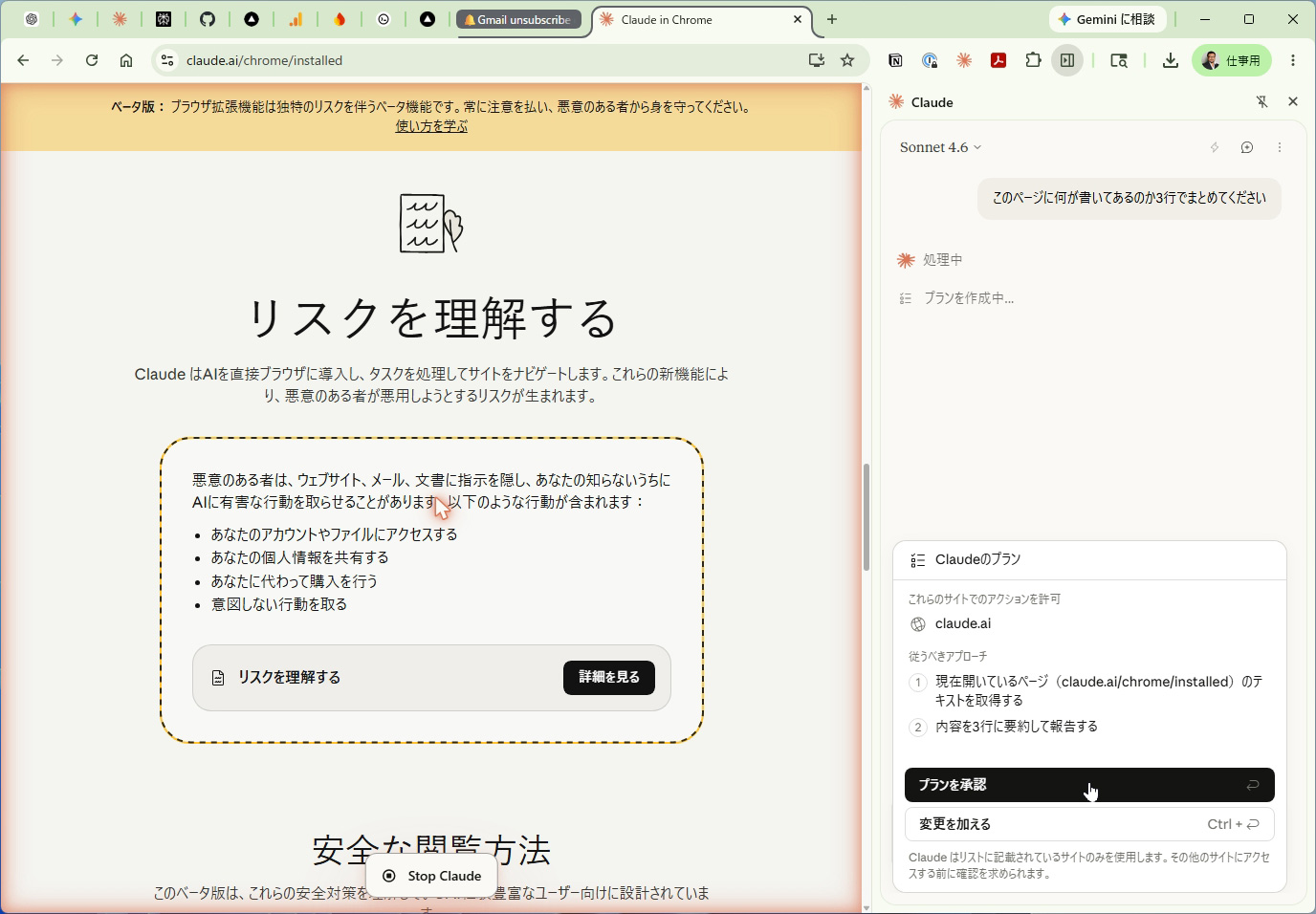
Task: Click the page's vertical scrollbar thumb
Action: [866, 516]
